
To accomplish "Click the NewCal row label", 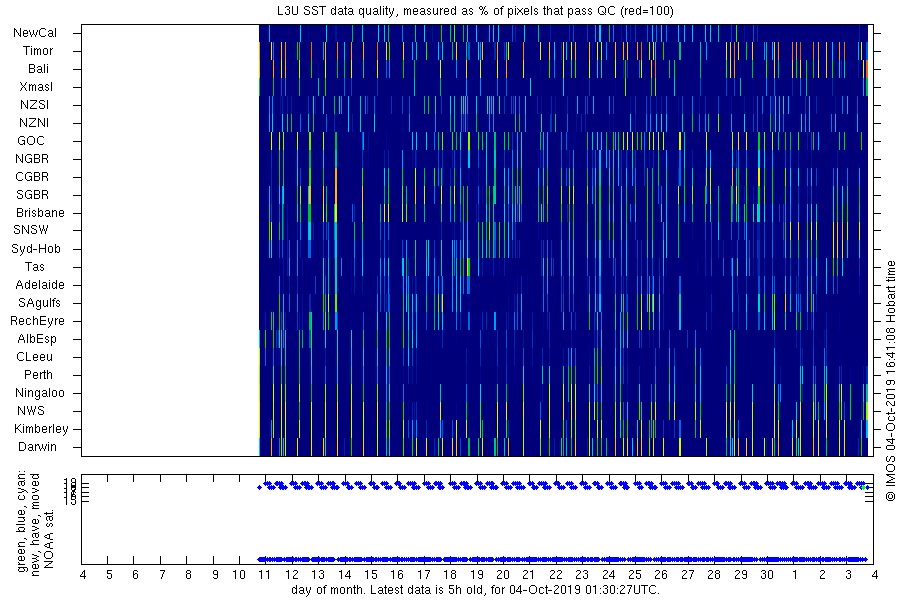I will click(34, 33).
